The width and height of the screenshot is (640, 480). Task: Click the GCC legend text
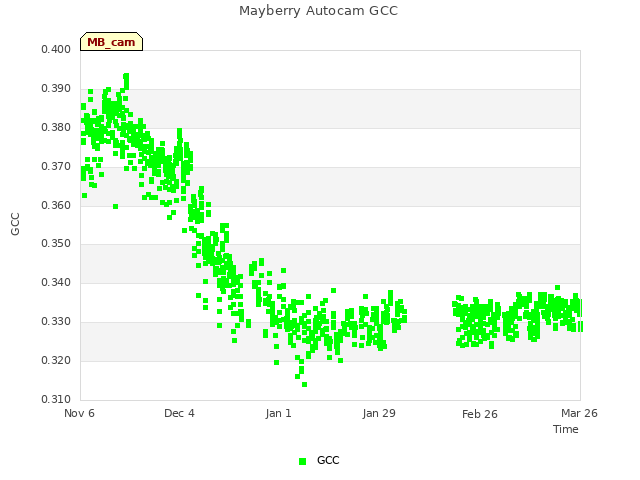(328, 460)
